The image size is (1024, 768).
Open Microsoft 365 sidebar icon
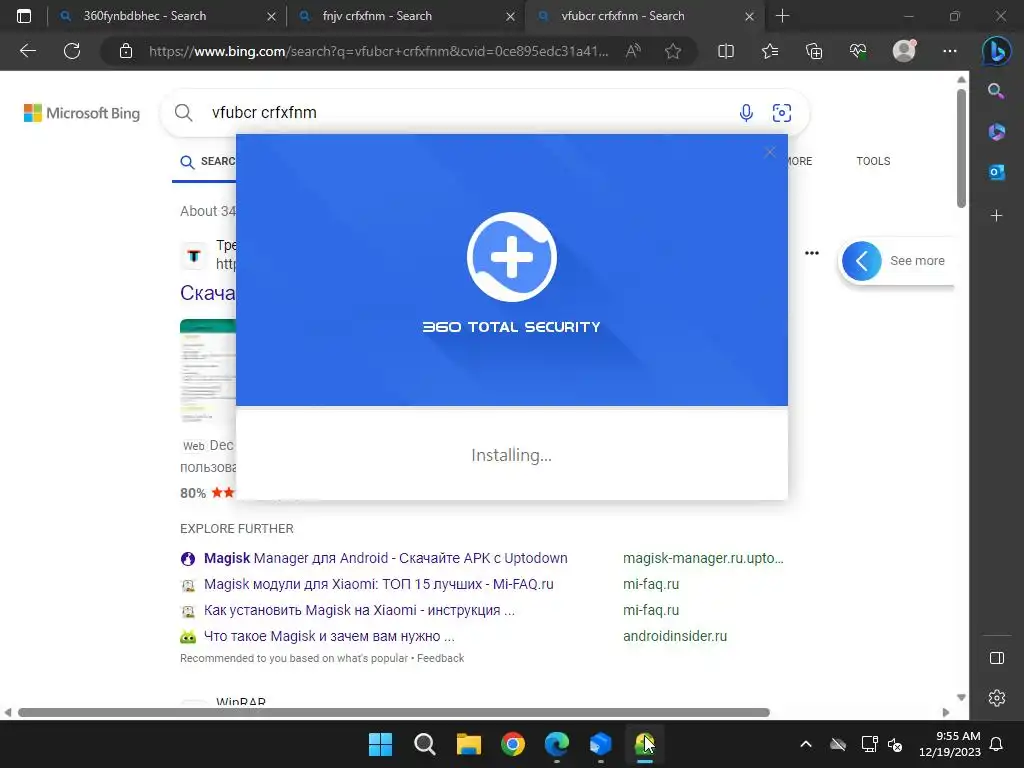pos(996,132)
